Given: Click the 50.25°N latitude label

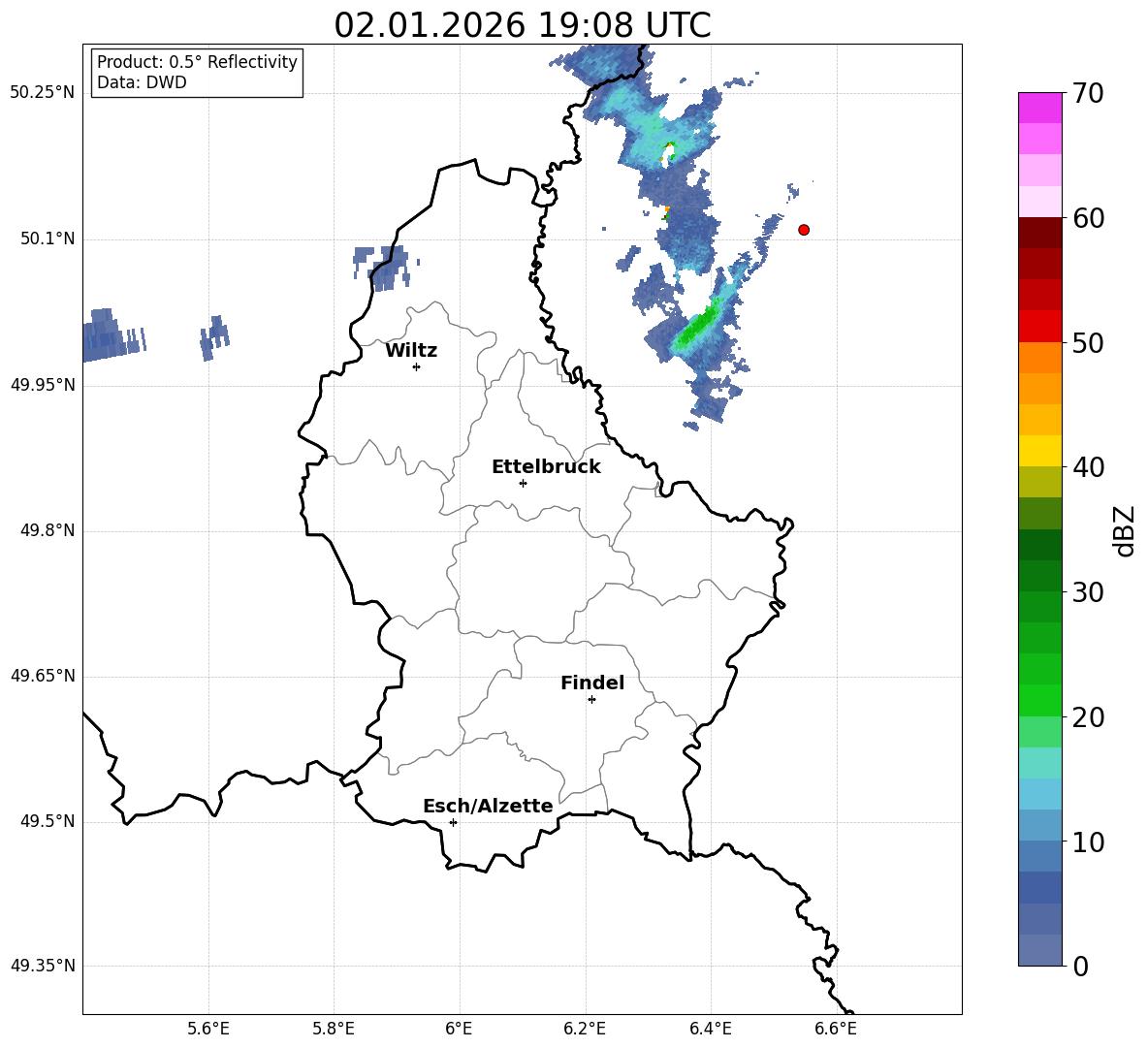Looking at the screenshot, I should coord(43,93).
